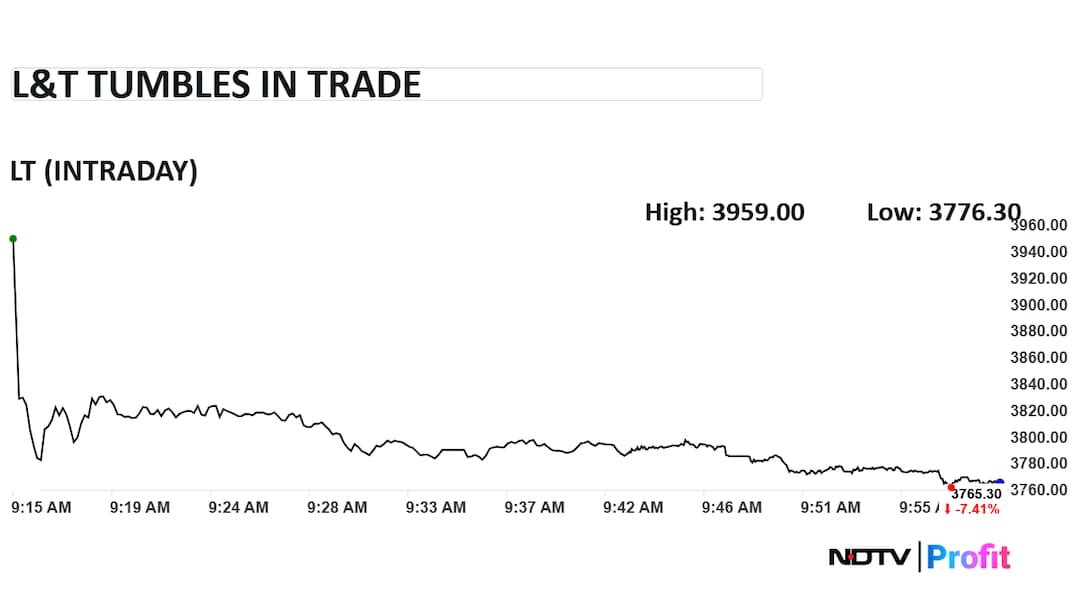
Task: Click the Profit logo text
Action: point(968,557)
